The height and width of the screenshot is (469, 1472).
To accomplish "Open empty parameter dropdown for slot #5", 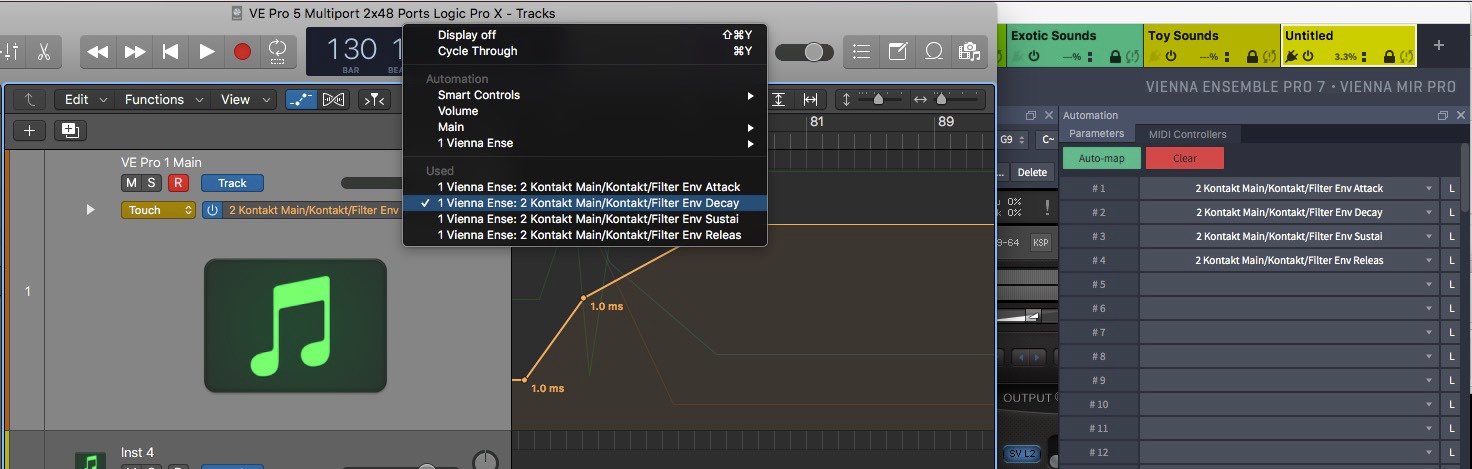I will [1288, 284].
